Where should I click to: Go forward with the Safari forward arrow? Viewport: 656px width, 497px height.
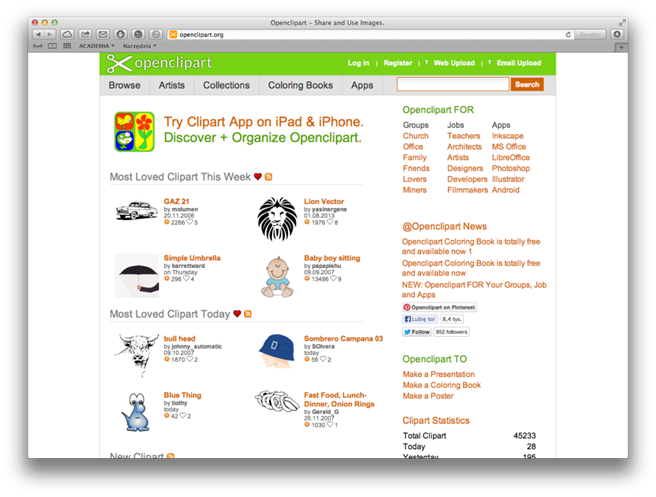pyautogui.click(x=49, y=34)
